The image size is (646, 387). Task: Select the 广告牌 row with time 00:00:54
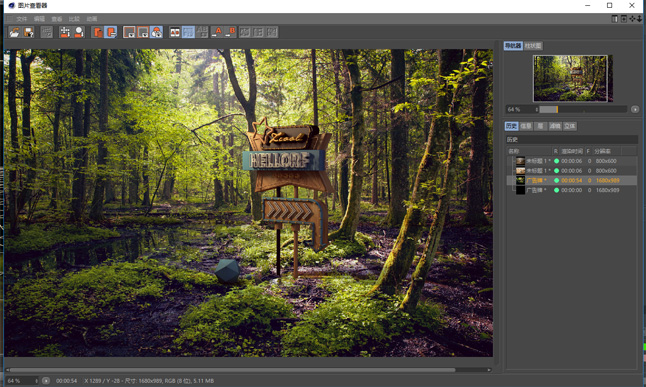pyautogui.click(x=571, y=181)
